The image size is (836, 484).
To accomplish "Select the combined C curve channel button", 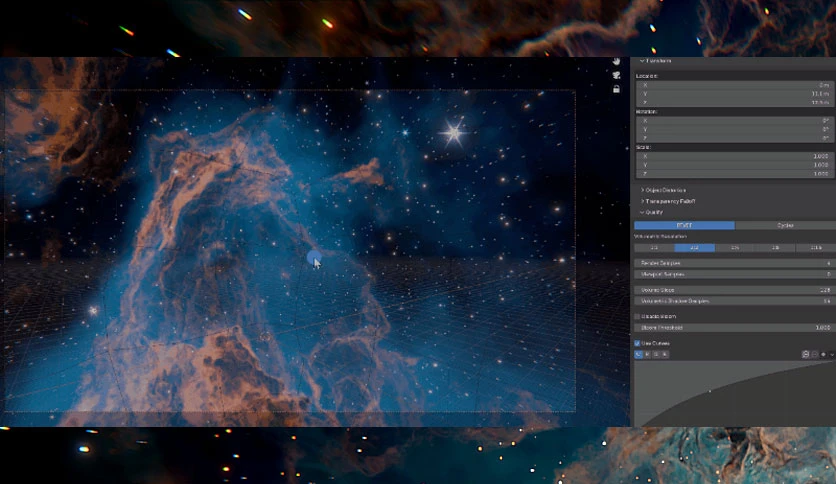I will click(x=638, y=354).
